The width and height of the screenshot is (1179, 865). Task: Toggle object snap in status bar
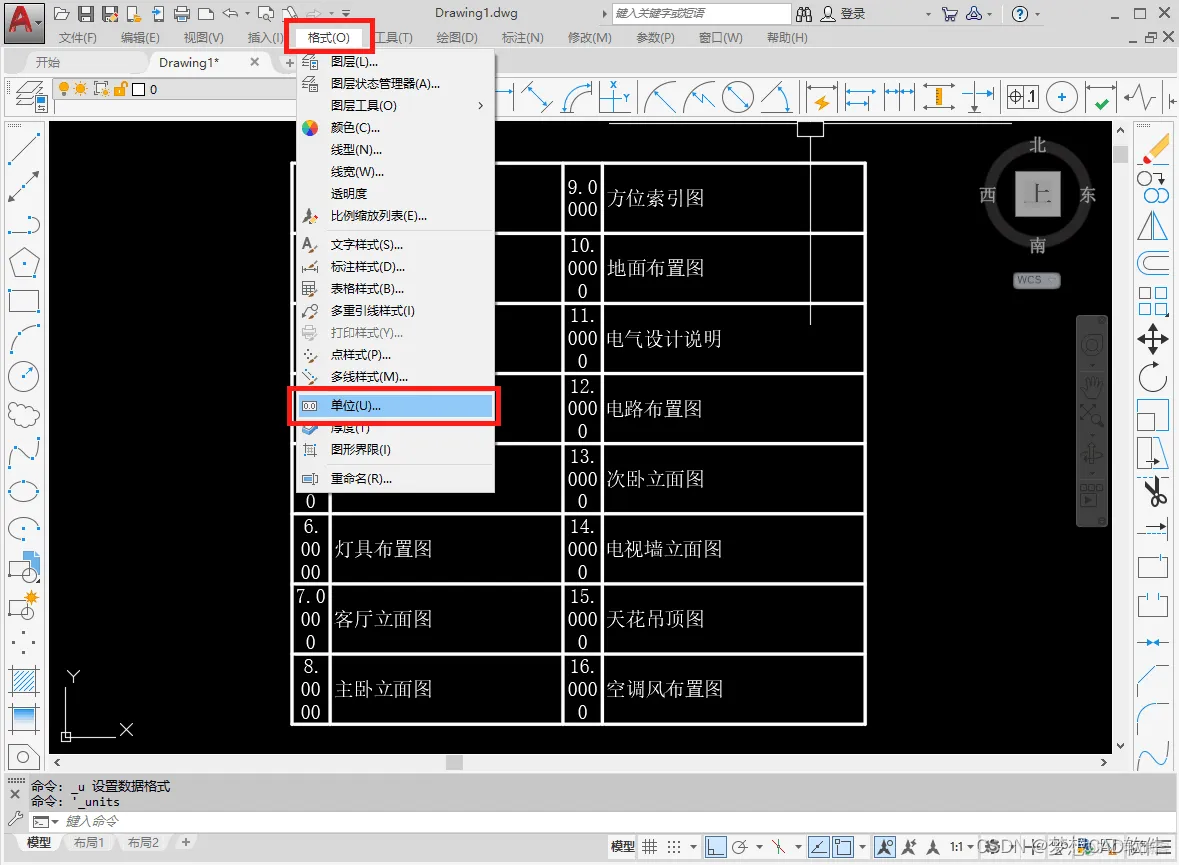click(844, 847)
